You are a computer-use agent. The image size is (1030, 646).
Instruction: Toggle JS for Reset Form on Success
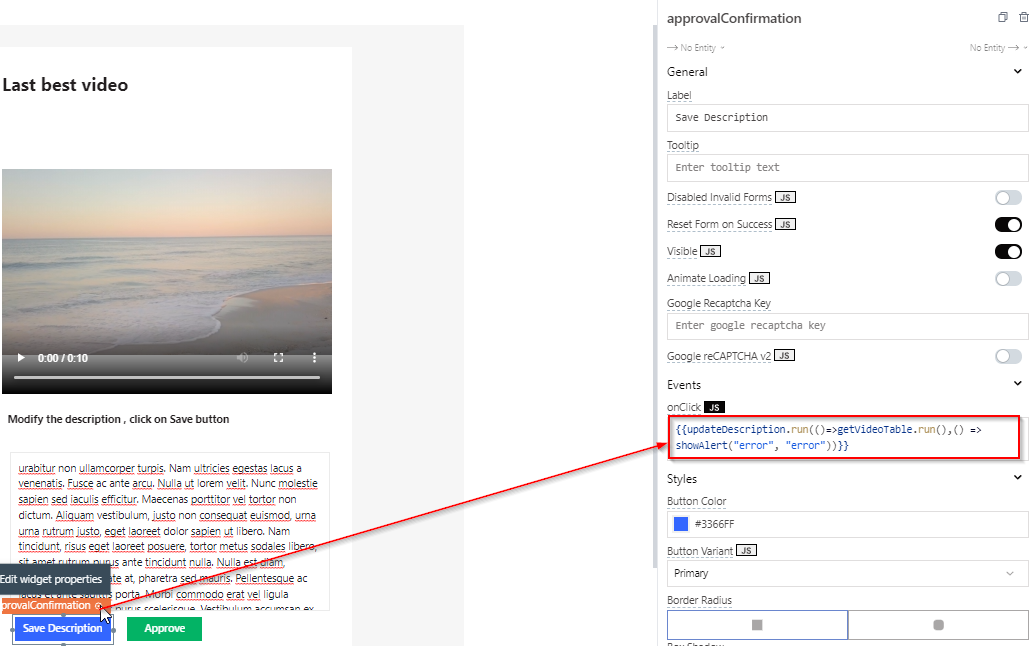click(785, 224)
